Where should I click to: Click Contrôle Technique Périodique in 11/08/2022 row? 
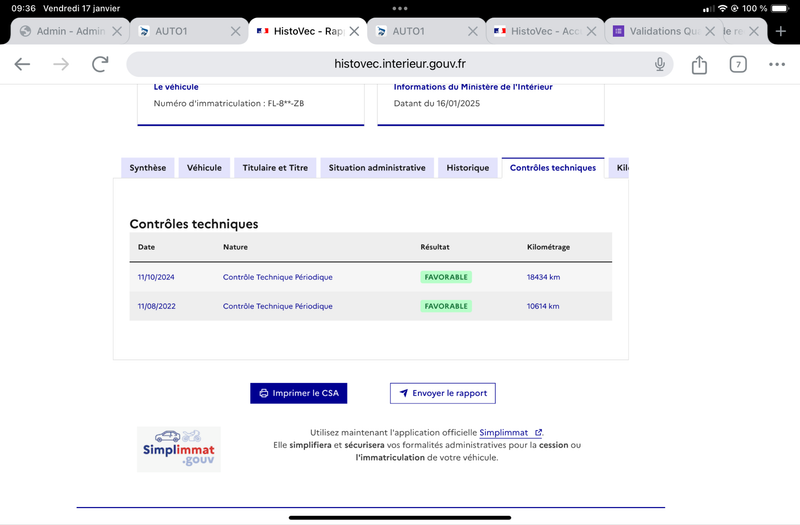point(278,306)
